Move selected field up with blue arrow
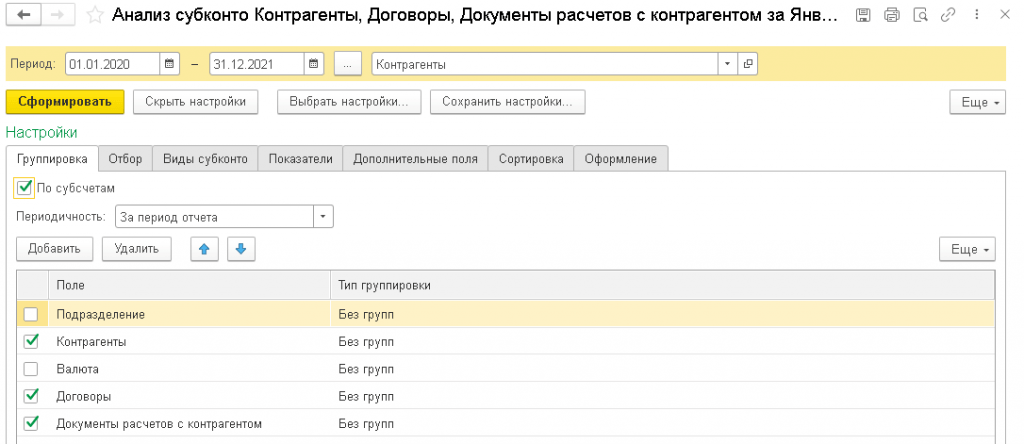The image size is (1024, 444). 204,249
